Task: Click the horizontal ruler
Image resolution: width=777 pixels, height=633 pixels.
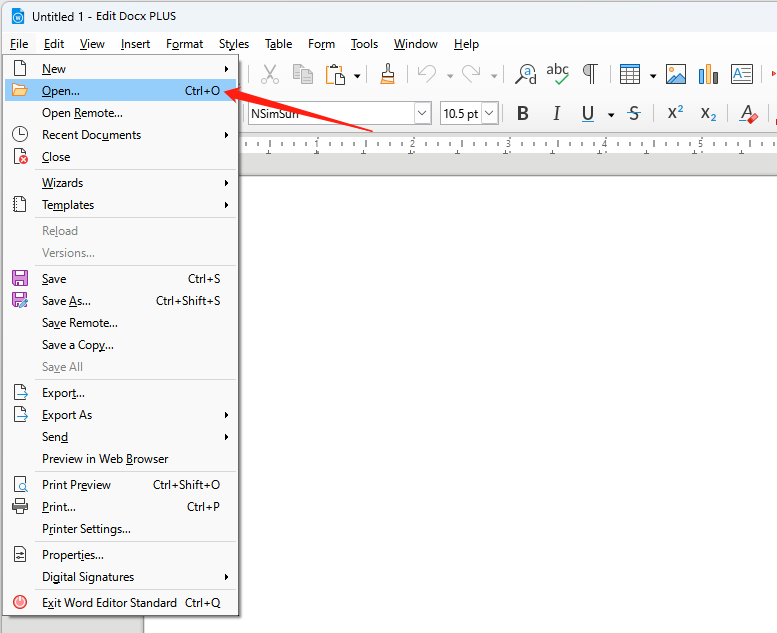Action: coord(508,145)
